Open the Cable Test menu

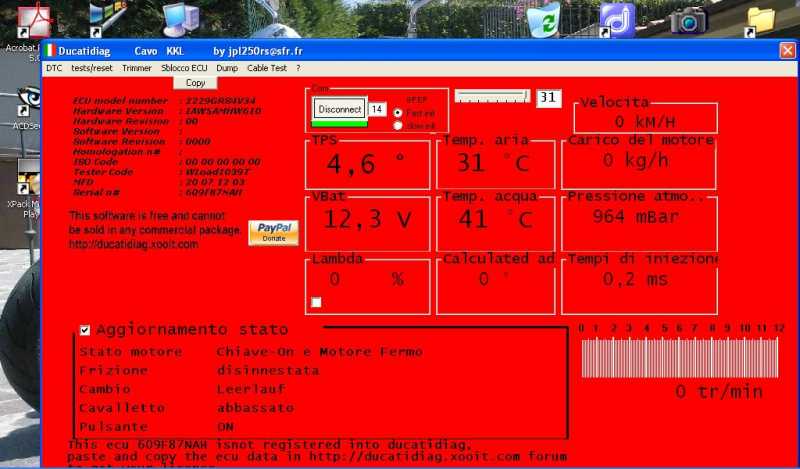pos(267,68)
